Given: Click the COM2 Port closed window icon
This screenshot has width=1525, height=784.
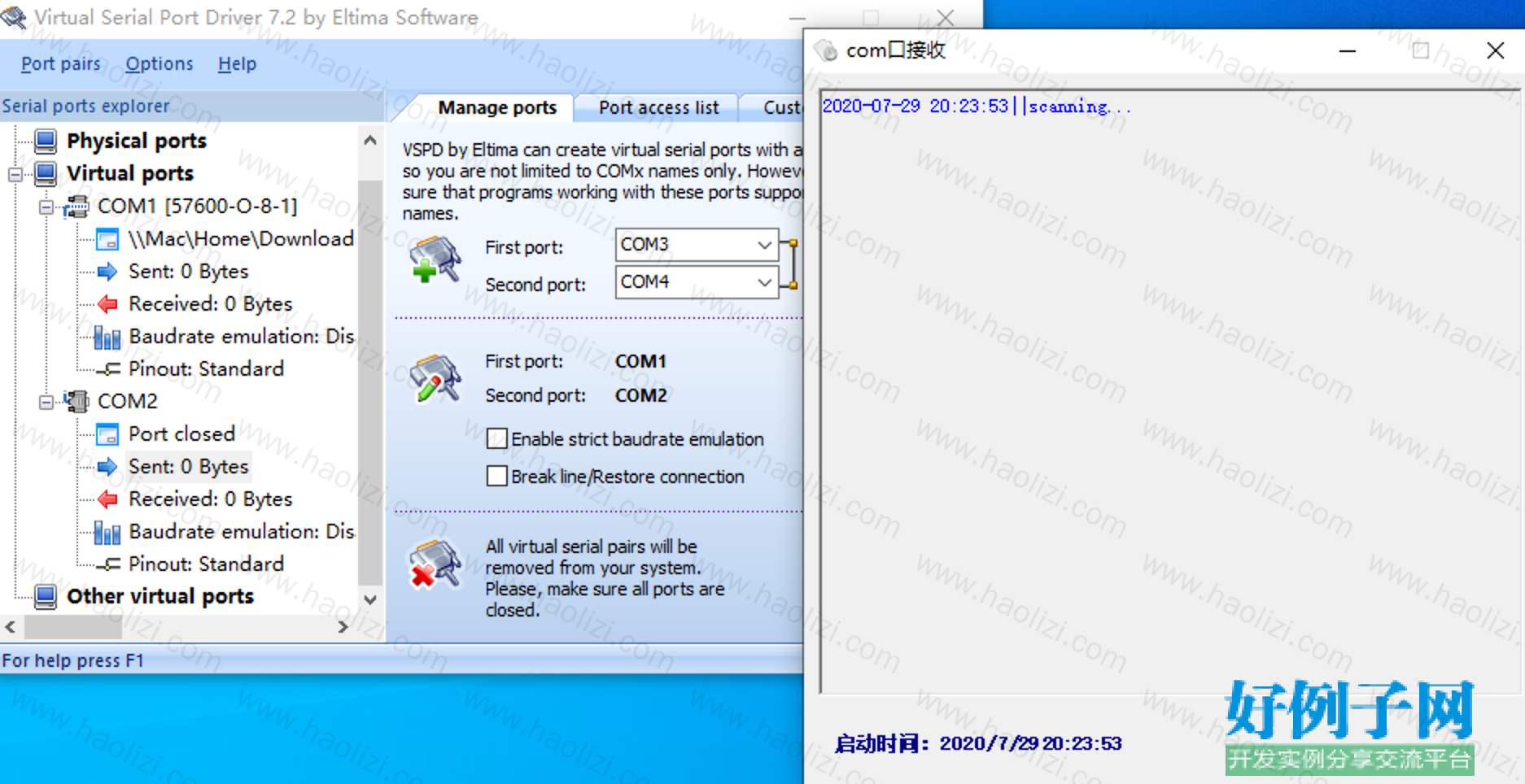Looking at the screenshot, I should [x=107, y=434].
